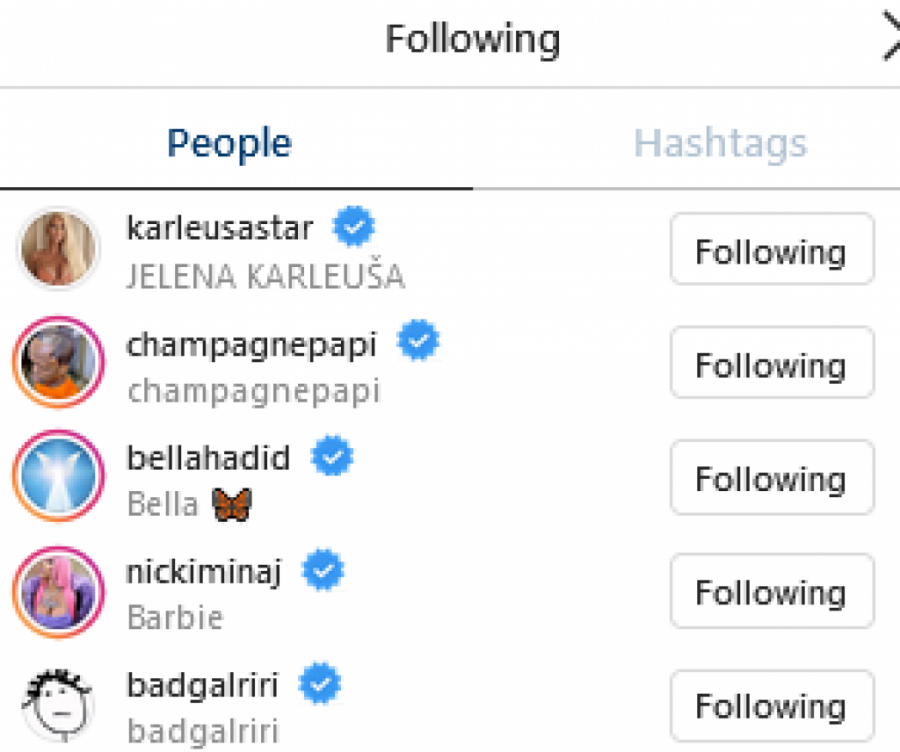Switch to the Hashtags tab
This screenshot has height=752, width=900.
[720, 143]
